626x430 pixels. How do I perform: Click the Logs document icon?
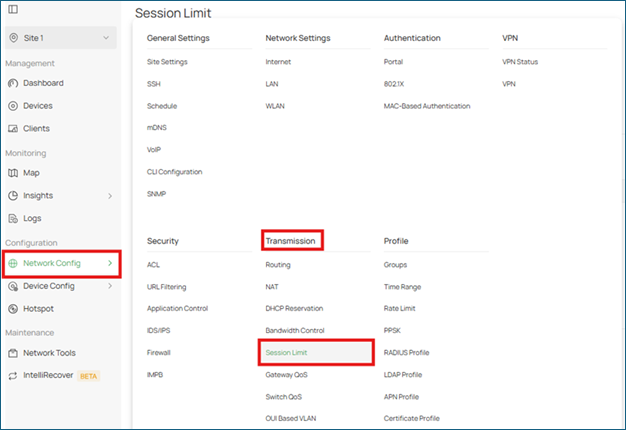(x=13, y=218)
